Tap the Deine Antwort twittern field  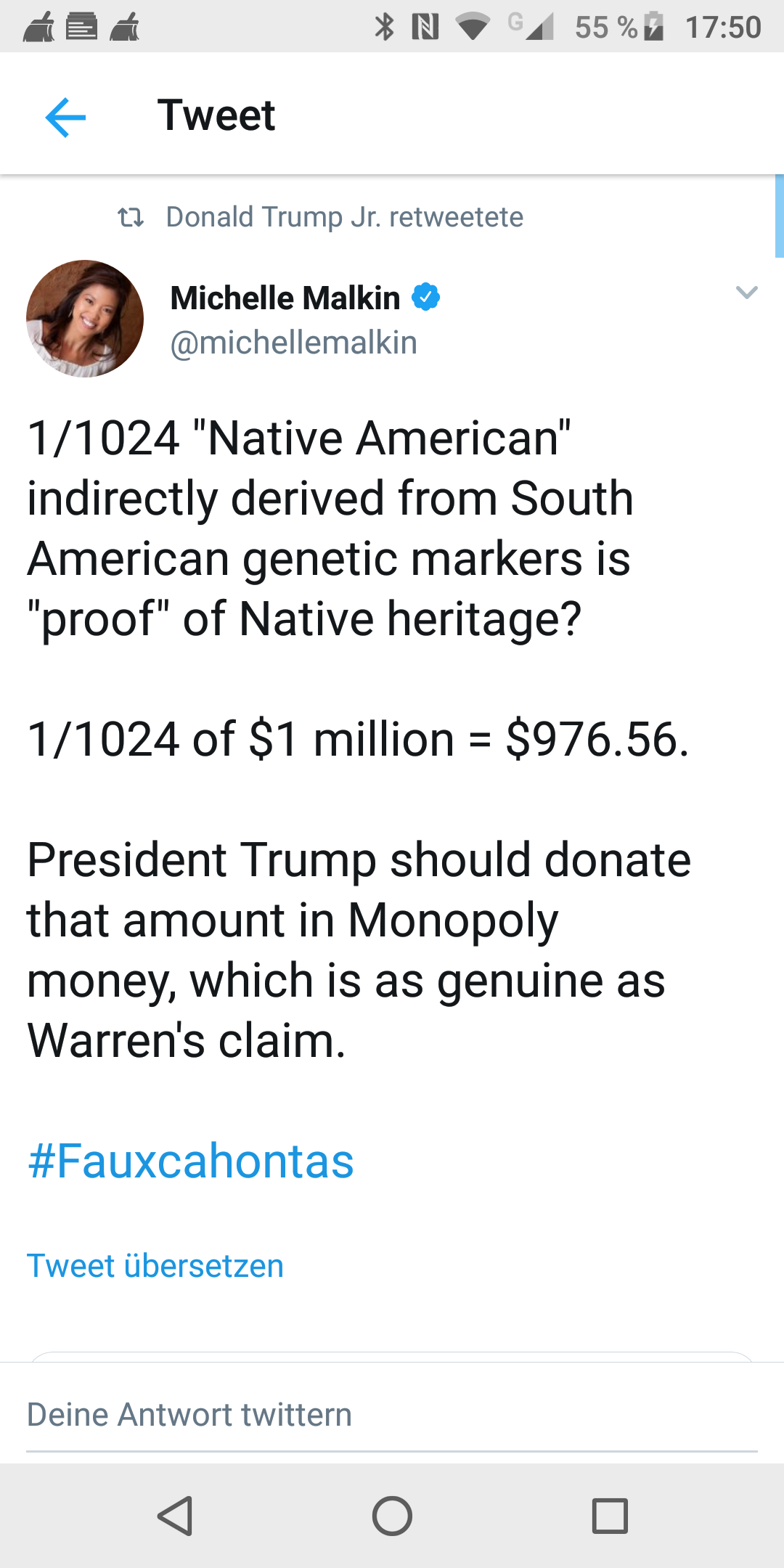(x=392, y=1416)
